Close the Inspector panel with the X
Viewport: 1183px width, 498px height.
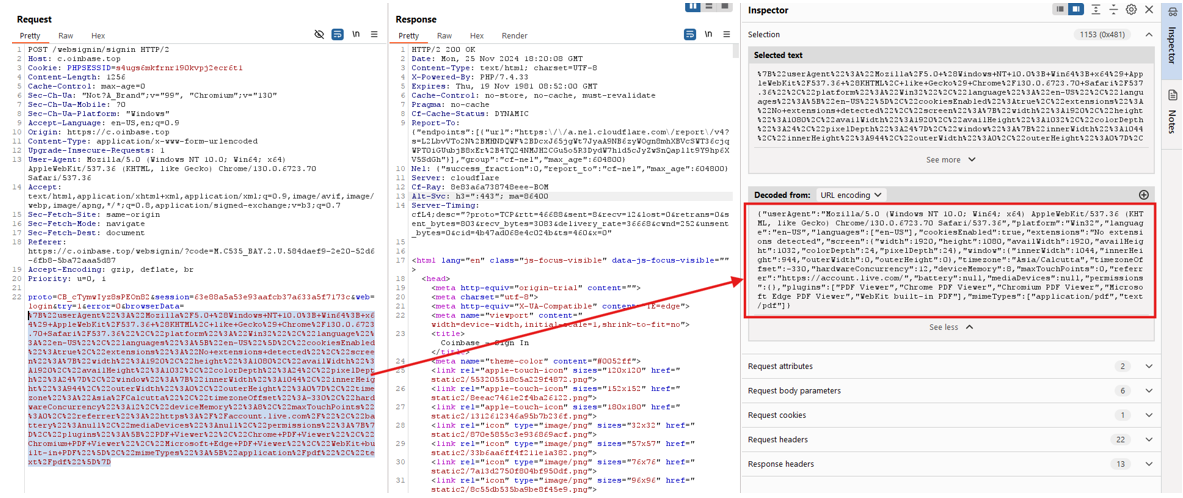(1149, 10)
